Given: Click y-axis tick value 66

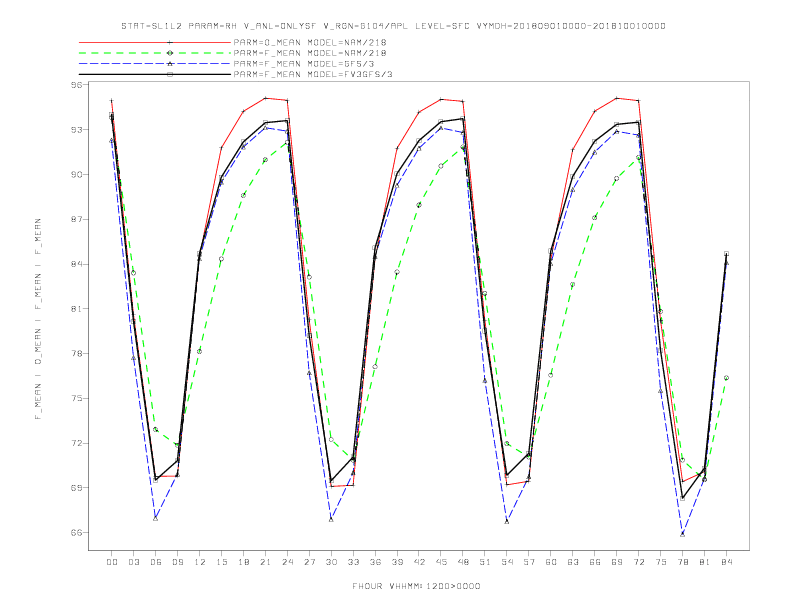Looking at the screenshot, I should point(76,533).
